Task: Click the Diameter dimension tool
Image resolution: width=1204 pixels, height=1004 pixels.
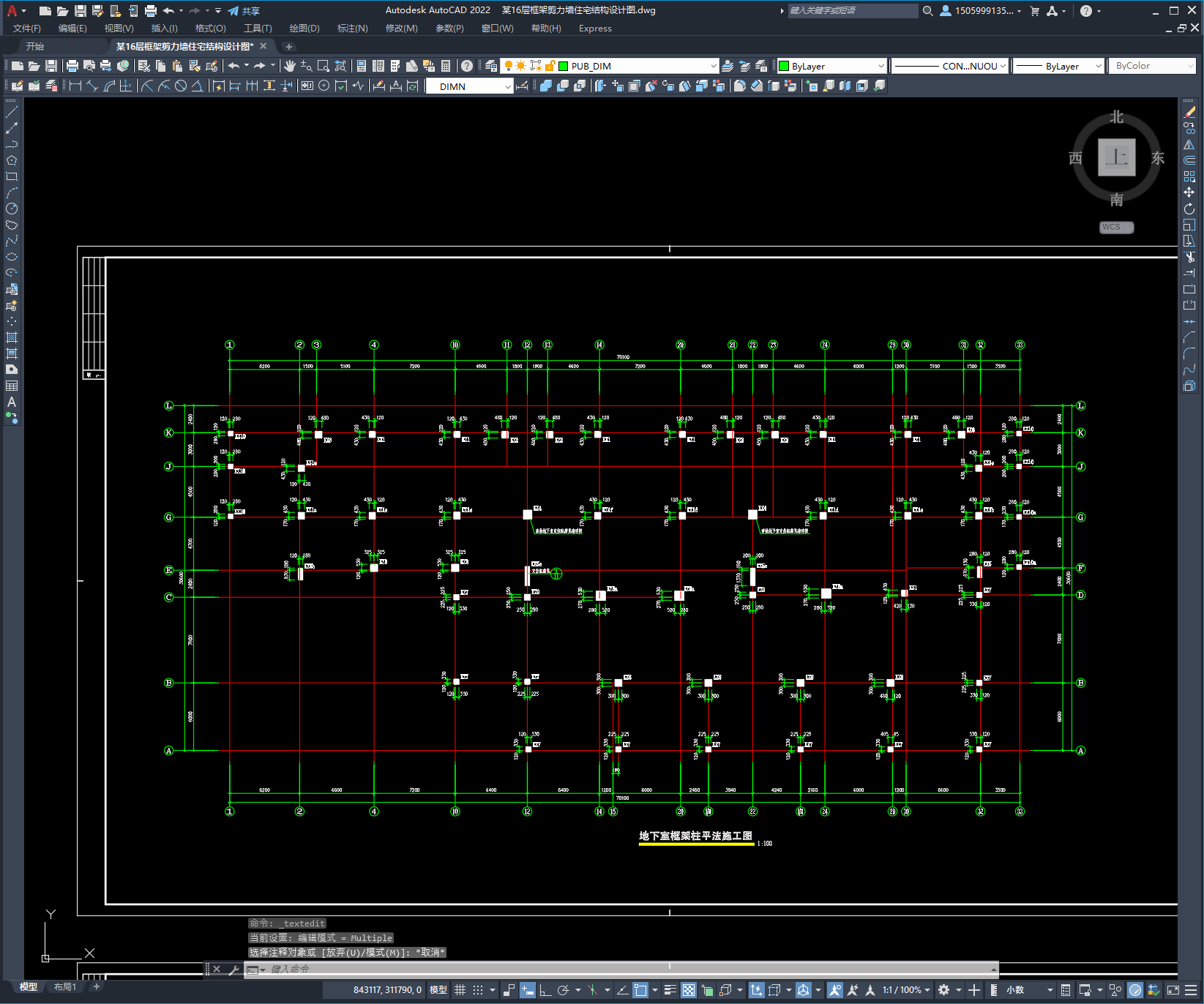Action: tap(181, 86)
